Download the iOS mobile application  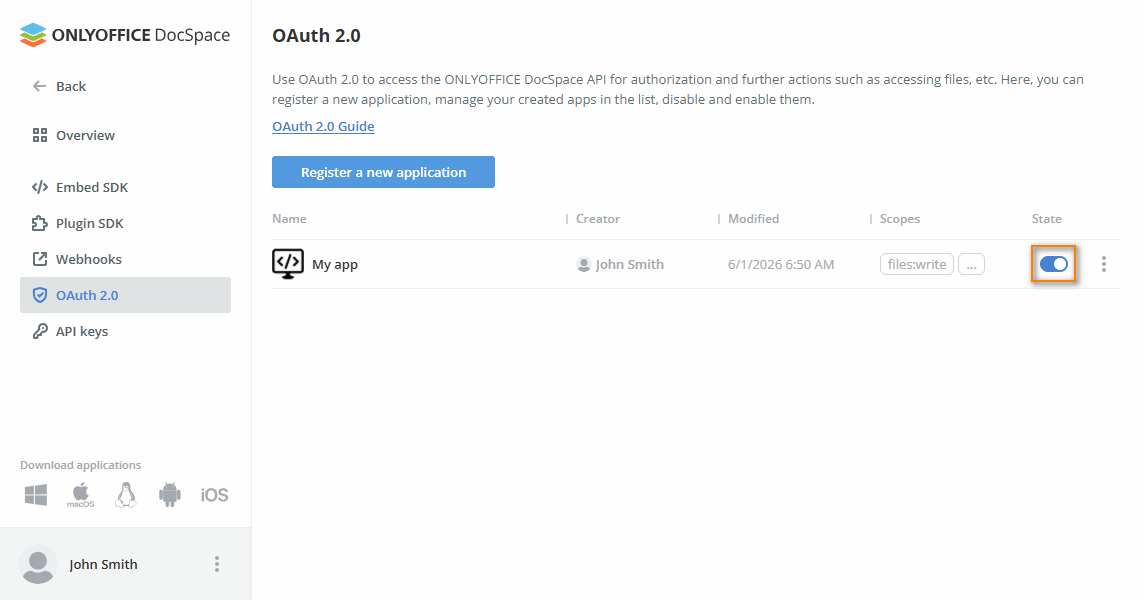click(214, 495)
